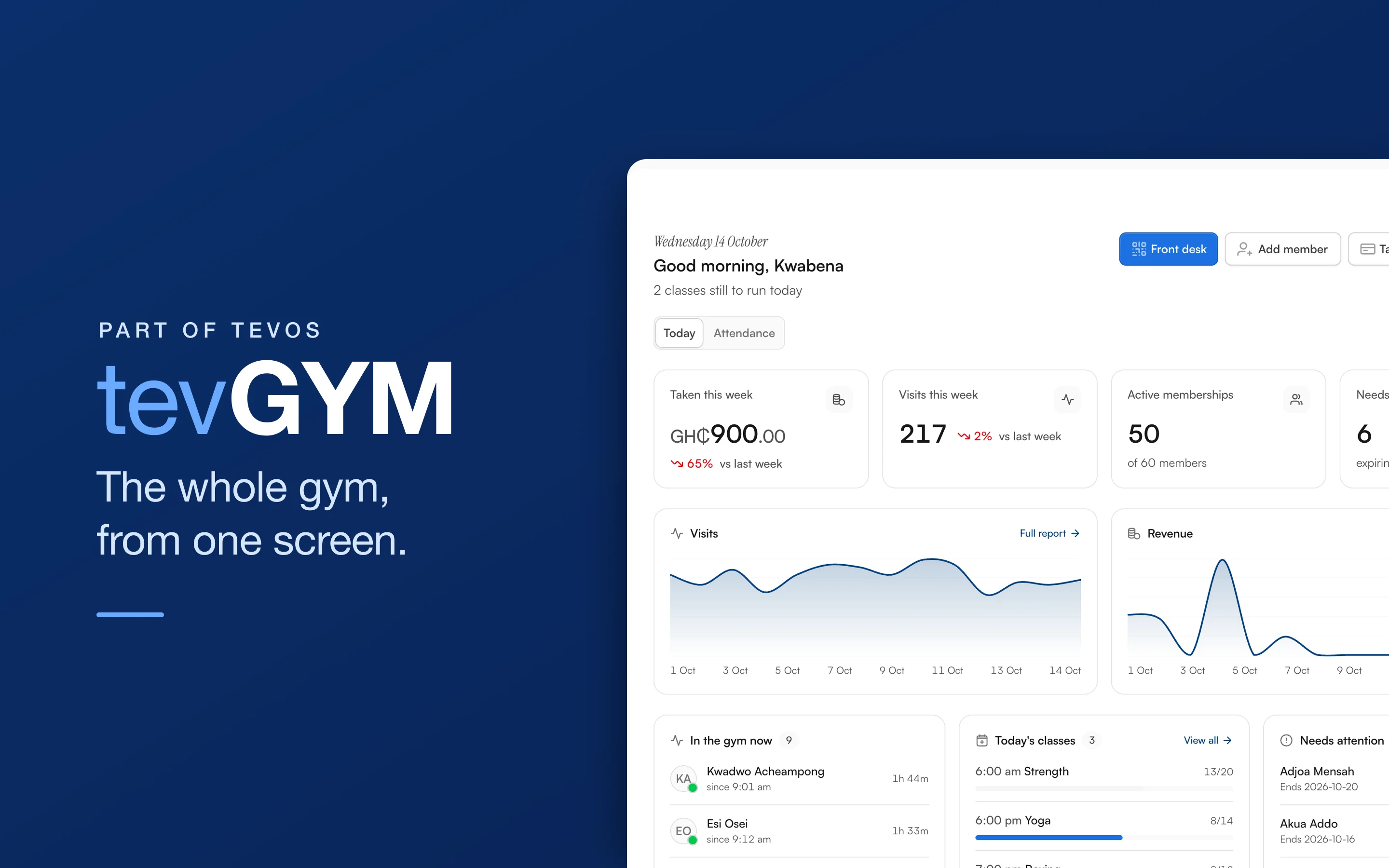Click the 2% vs last week indicator
Screen dimensions: 1389x868
tap(1009, 436)
